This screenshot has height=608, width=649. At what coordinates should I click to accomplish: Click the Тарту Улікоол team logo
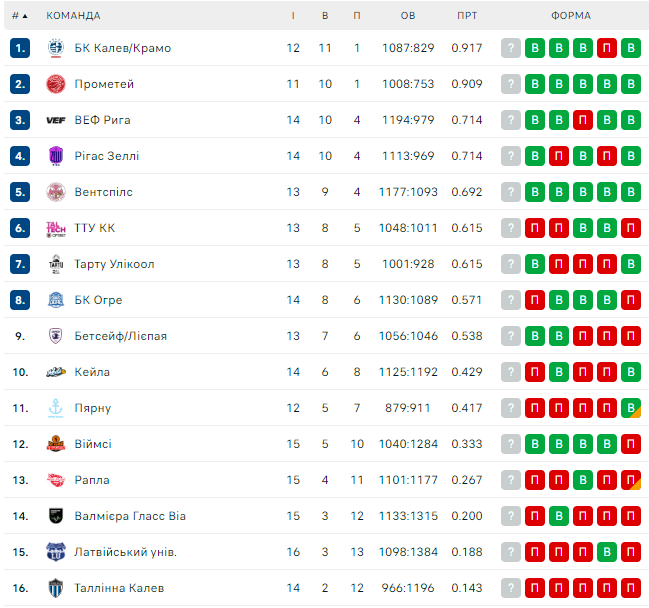56,264
